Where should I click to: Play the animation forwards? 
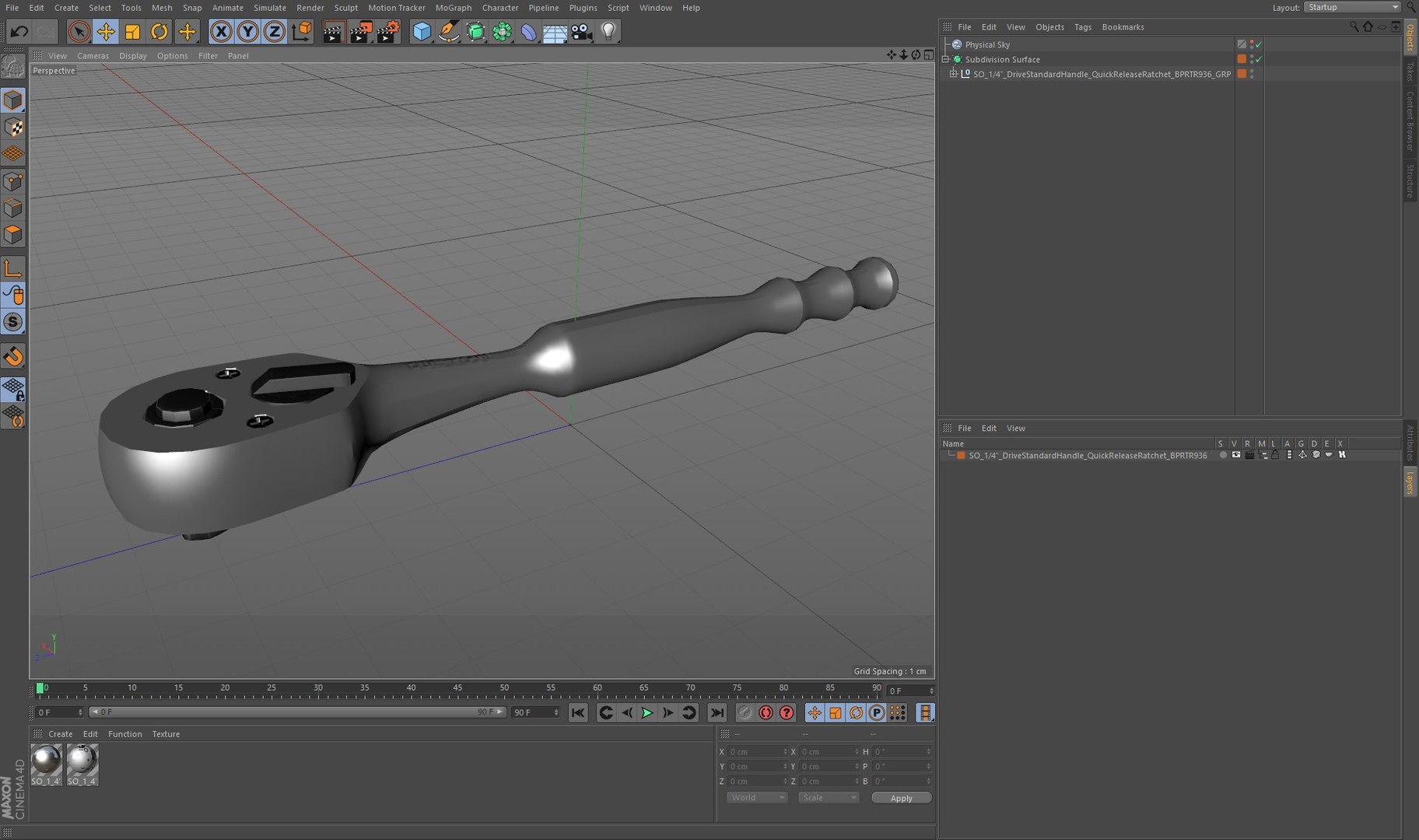point(646,712)
